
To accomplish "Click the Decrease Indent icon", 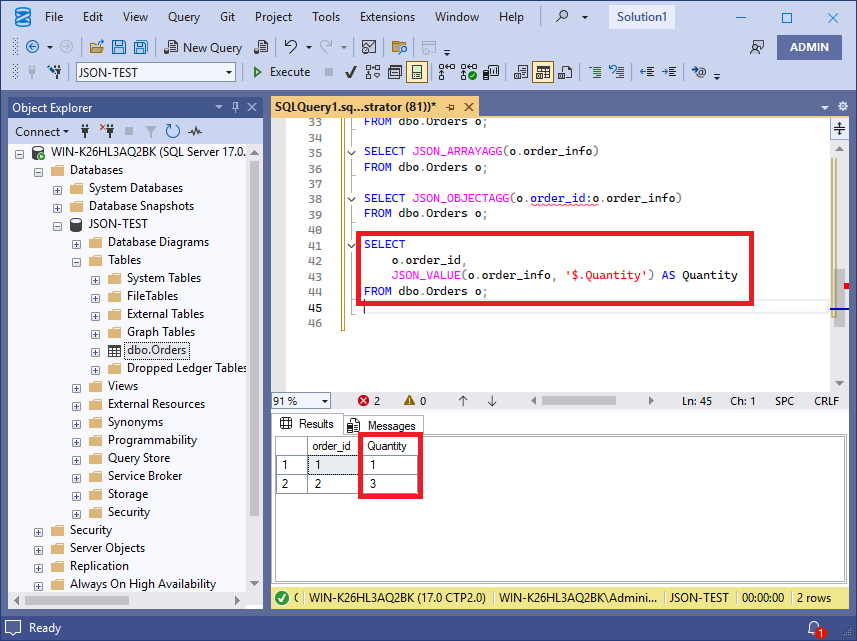I will (x=647, y=72).
